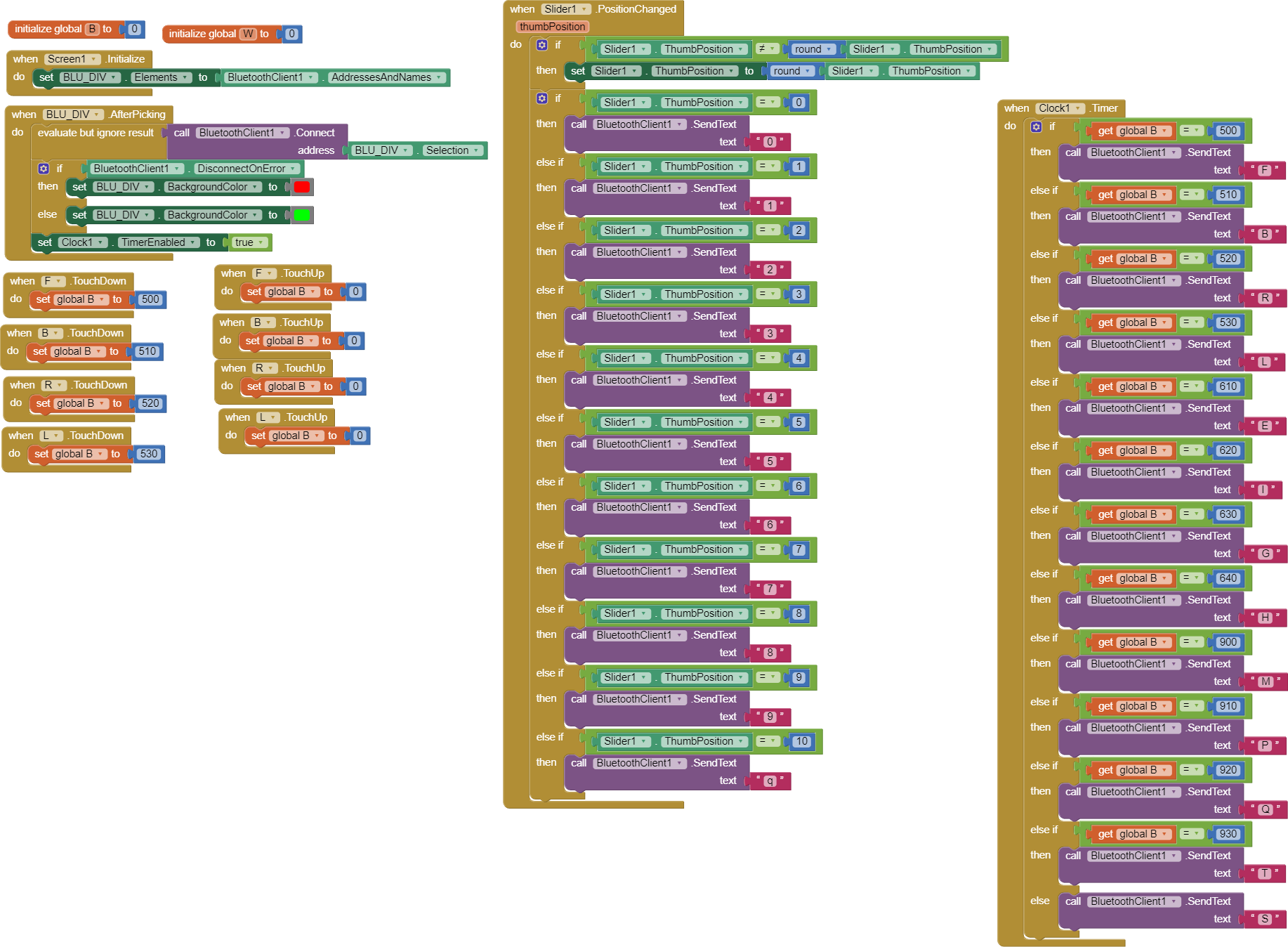Open BLU_DIV dropdown in the AfterPicking event header
Image resolution: width=1288 pixels, height=947 pixels.
click(74, 115)
